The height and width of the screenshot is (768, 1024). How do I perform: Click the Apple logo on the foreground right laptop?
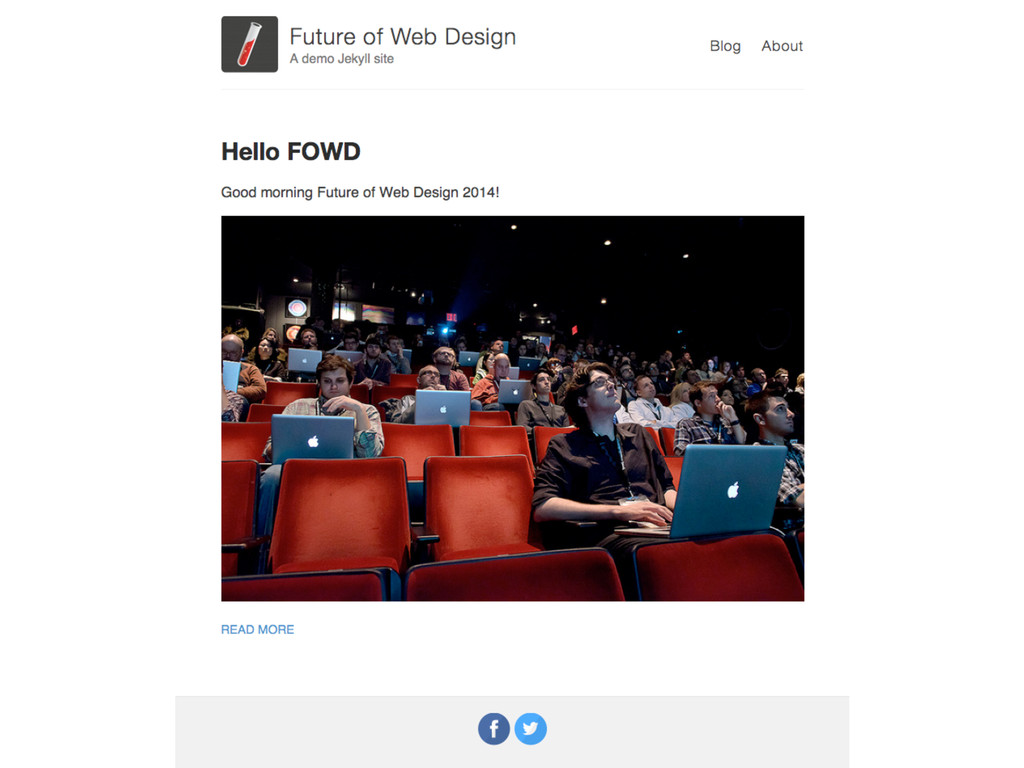click(x=733, y=490)
